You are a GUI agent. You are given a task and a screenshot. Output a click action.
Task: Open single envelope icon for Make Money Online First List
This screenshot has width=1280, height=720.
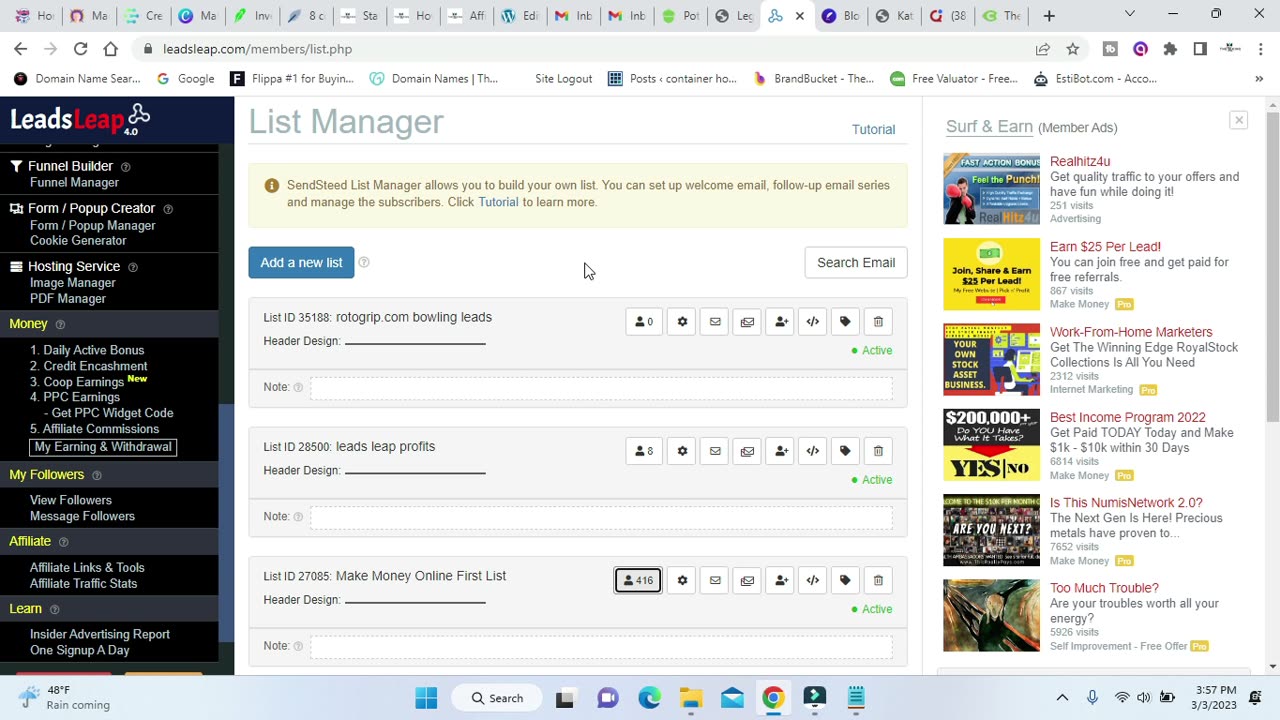click(715, 580)
